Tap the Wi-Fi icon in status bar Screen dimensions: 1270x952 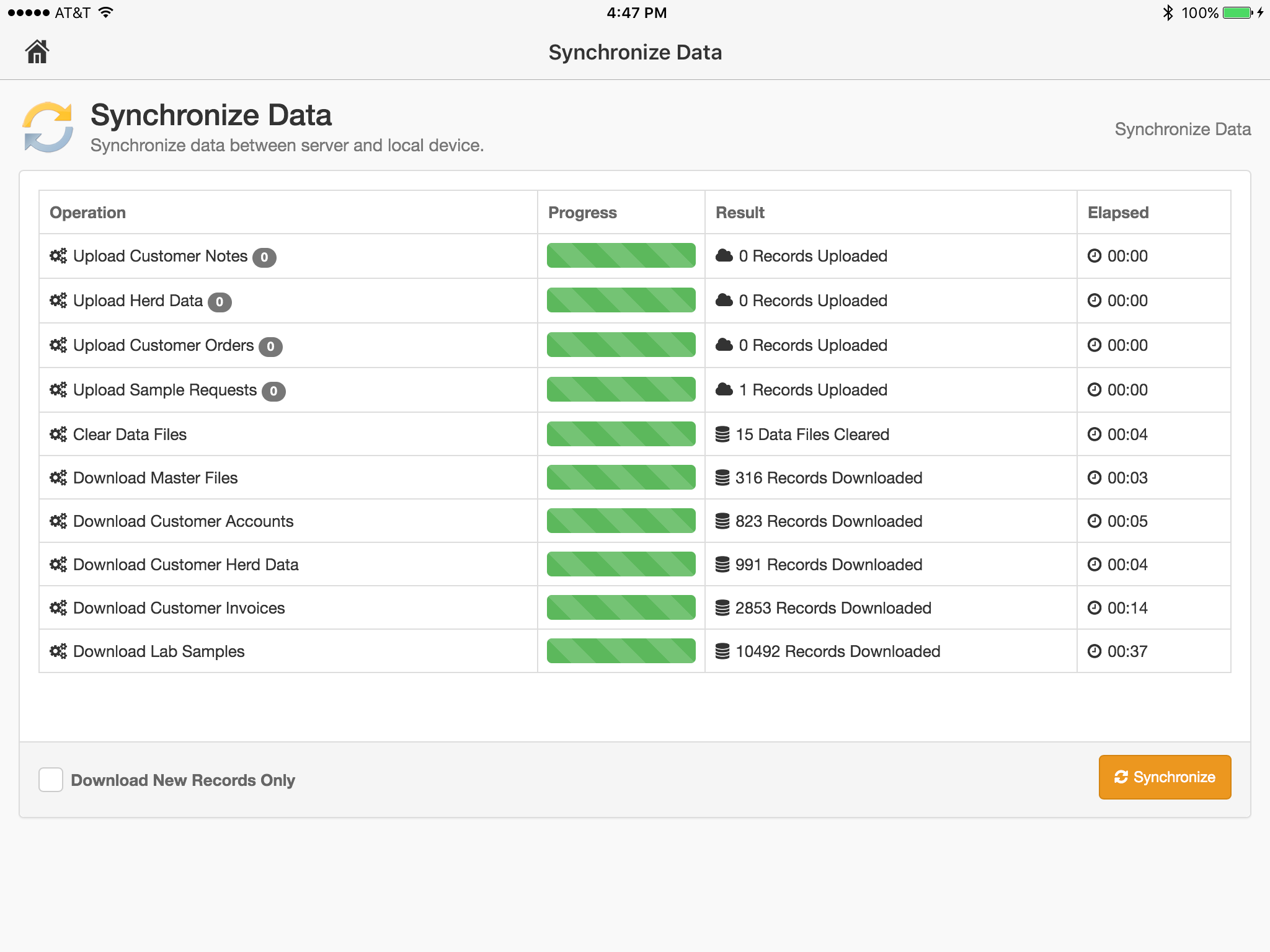[x=106, y=12]
